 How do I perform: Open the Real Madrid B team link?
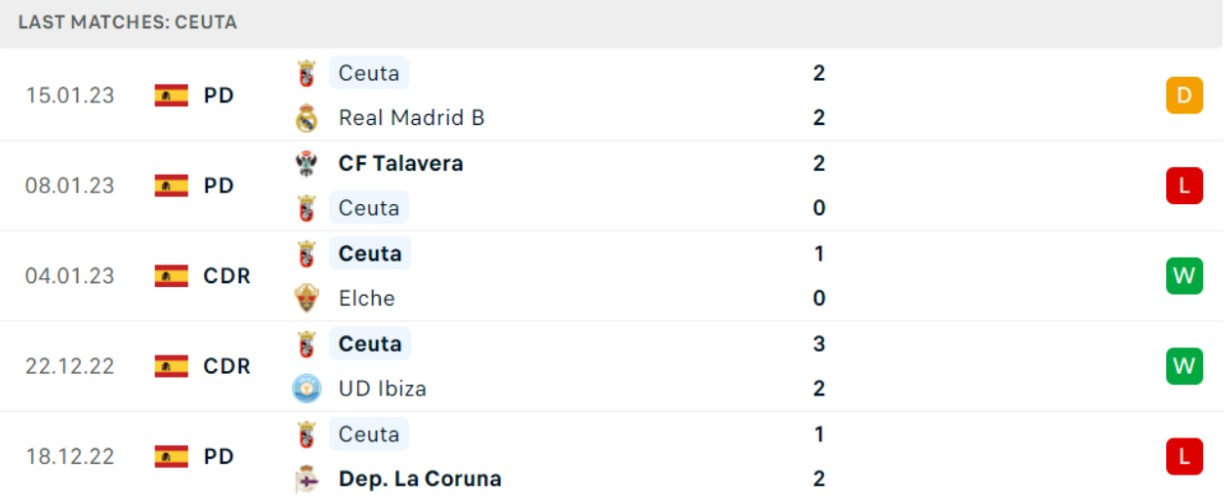tap(411, 118)
